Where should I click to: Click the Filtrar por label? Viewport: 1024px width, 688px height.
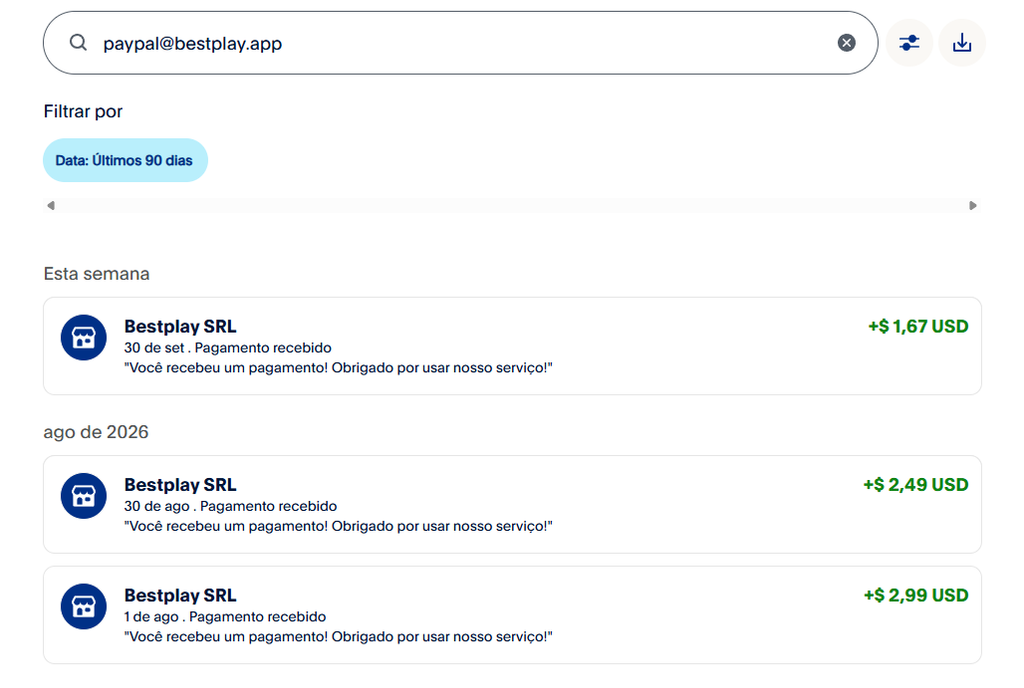(83, 112)
